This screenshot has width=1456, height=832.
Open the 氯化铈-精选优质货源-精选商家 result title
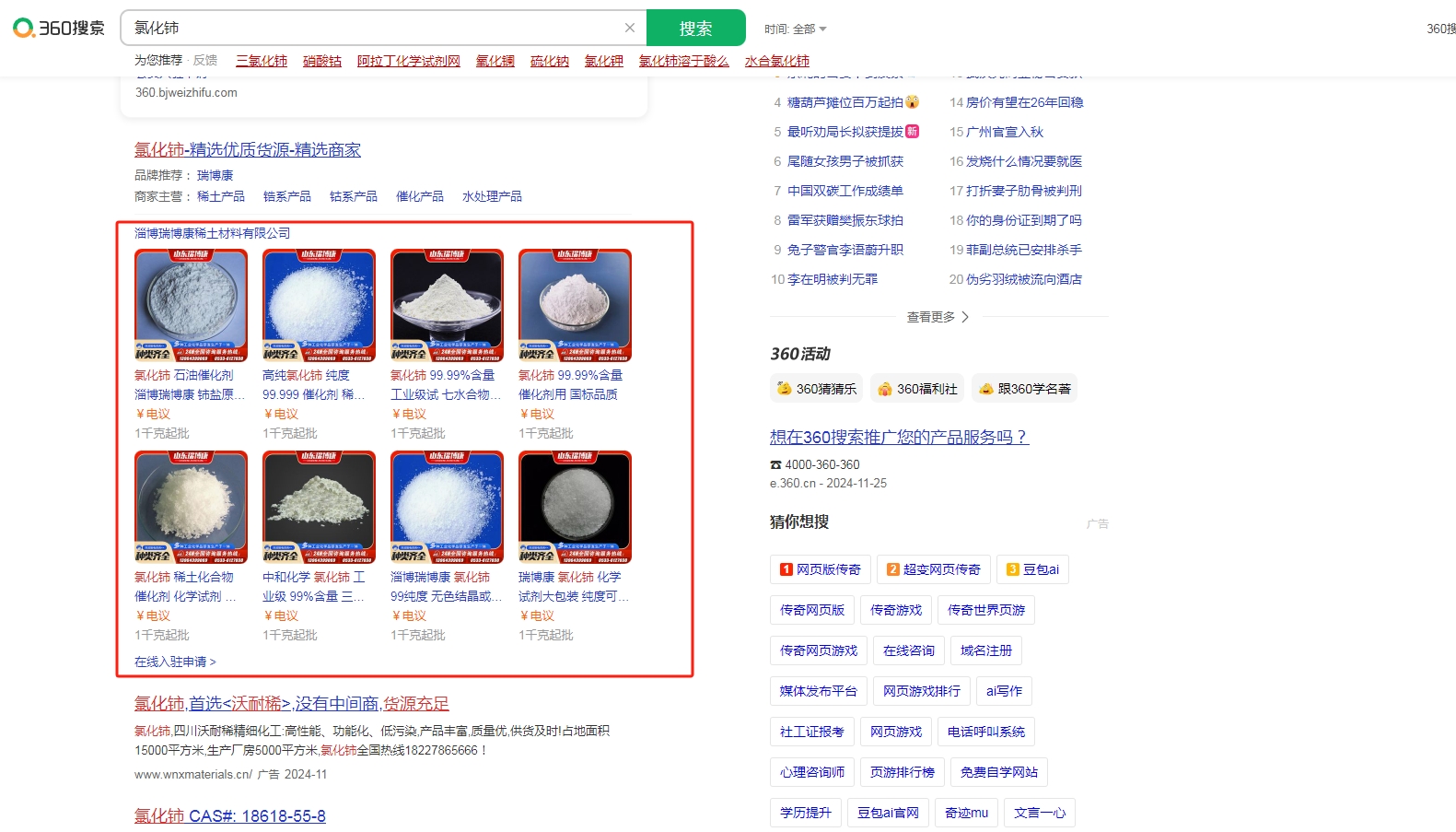pyautogui.click(x=248, y=149)
